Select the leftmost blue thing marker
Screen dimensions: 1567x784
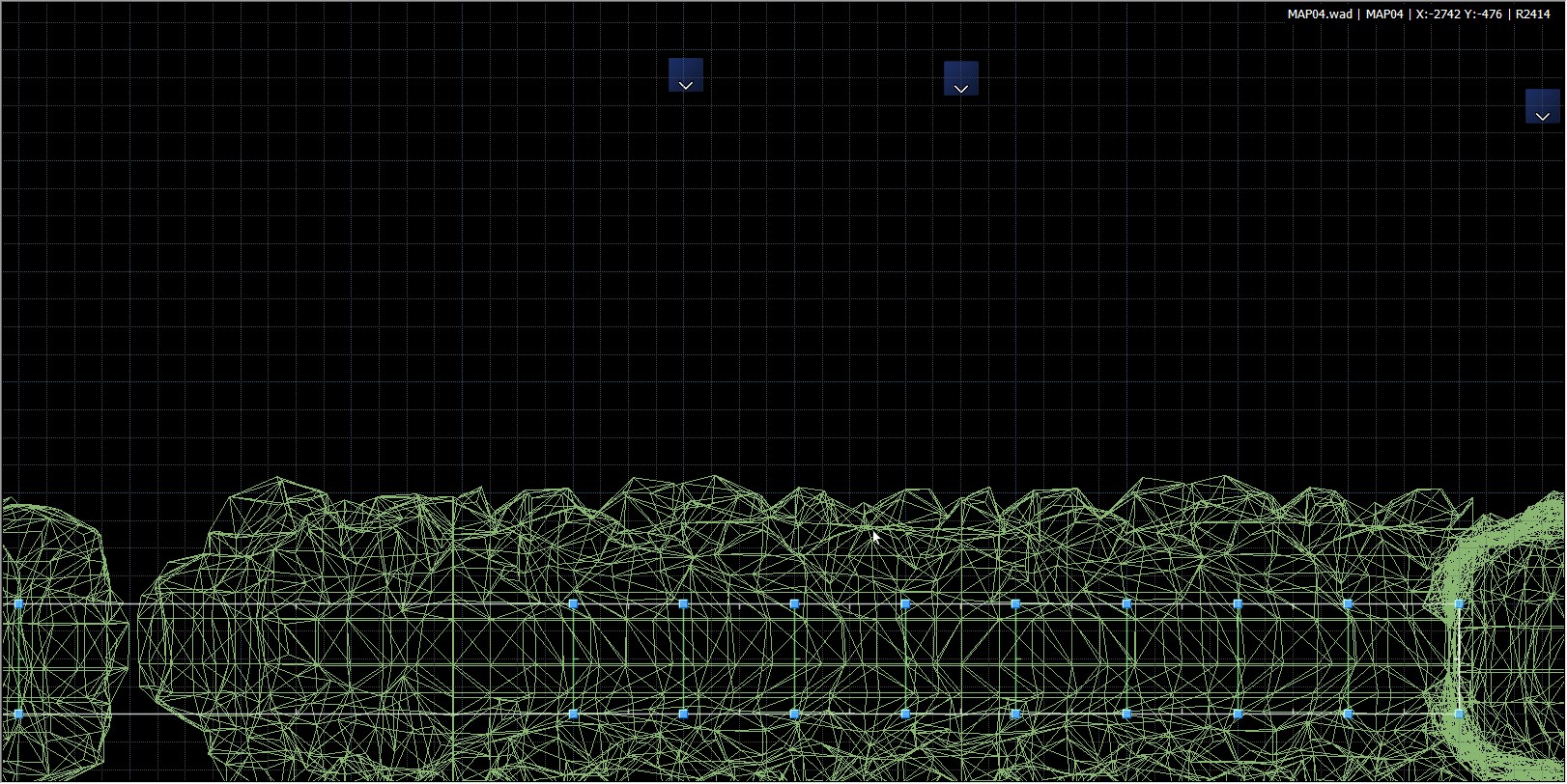pos(686,75)
